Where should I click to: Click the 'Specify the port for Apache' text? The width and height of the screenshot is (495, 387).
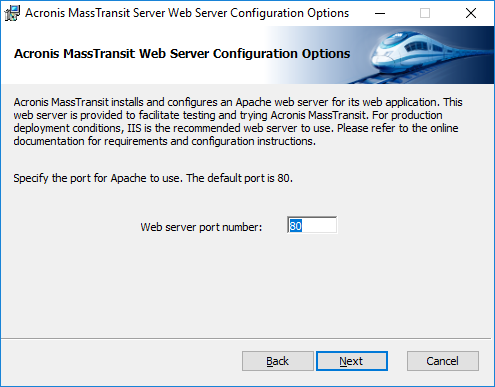coord(153,178)
